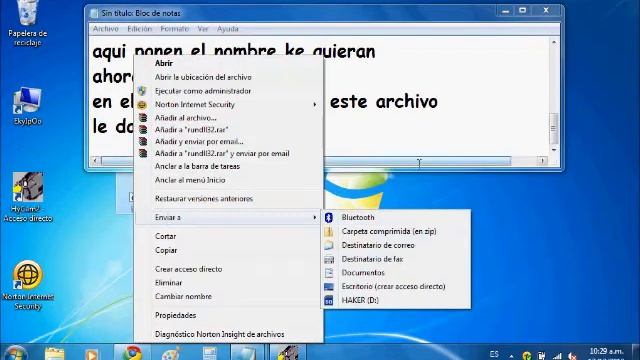Click the Norton icon in the system tray
The height and width of the screenshot is (360, 640).
(x=527, y=356)
